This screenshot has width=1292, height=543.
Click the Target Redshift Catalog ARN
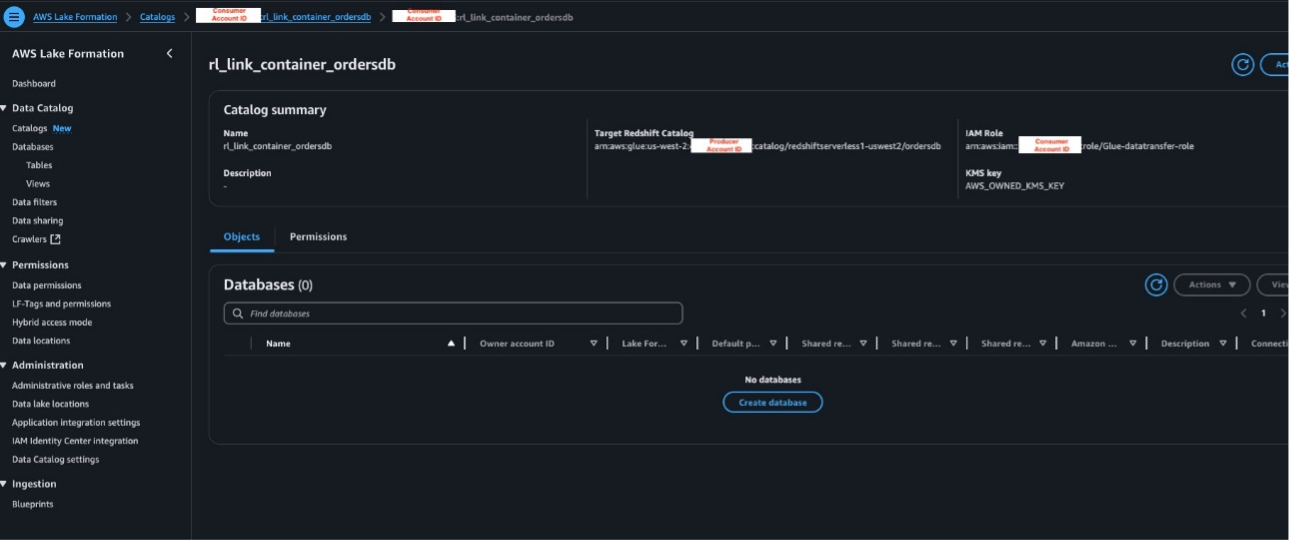(768, 146)
